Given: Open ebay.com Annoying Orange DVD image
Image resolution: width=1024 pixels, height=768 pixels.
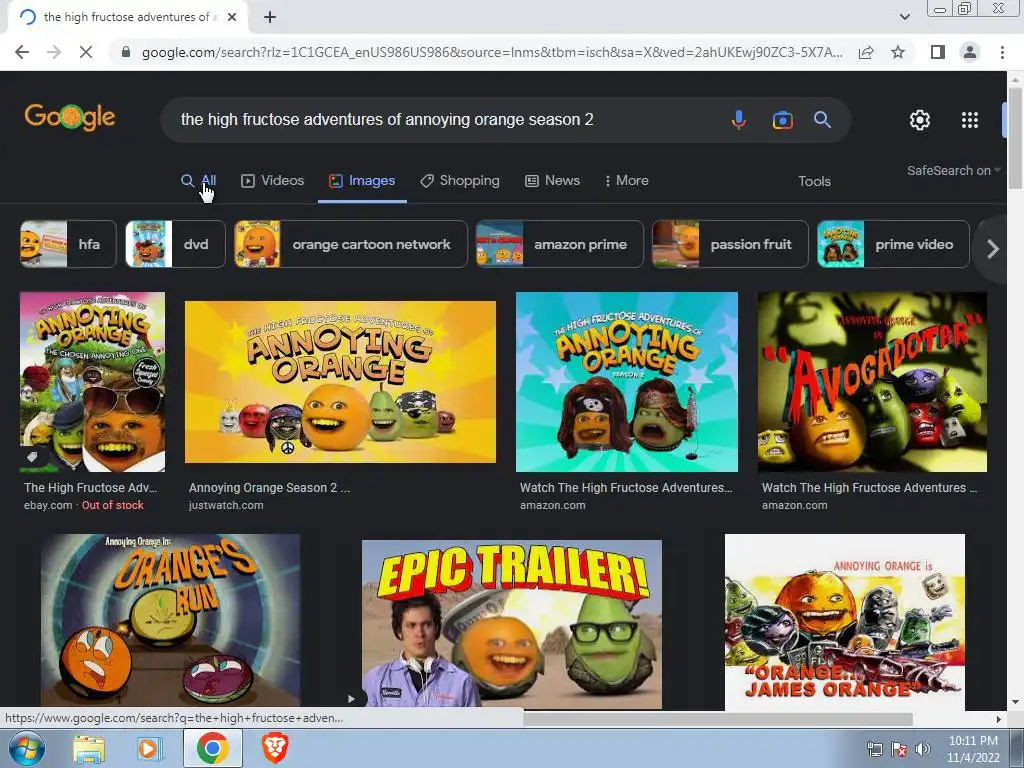Looking at the screenshot, I should 92,382.
